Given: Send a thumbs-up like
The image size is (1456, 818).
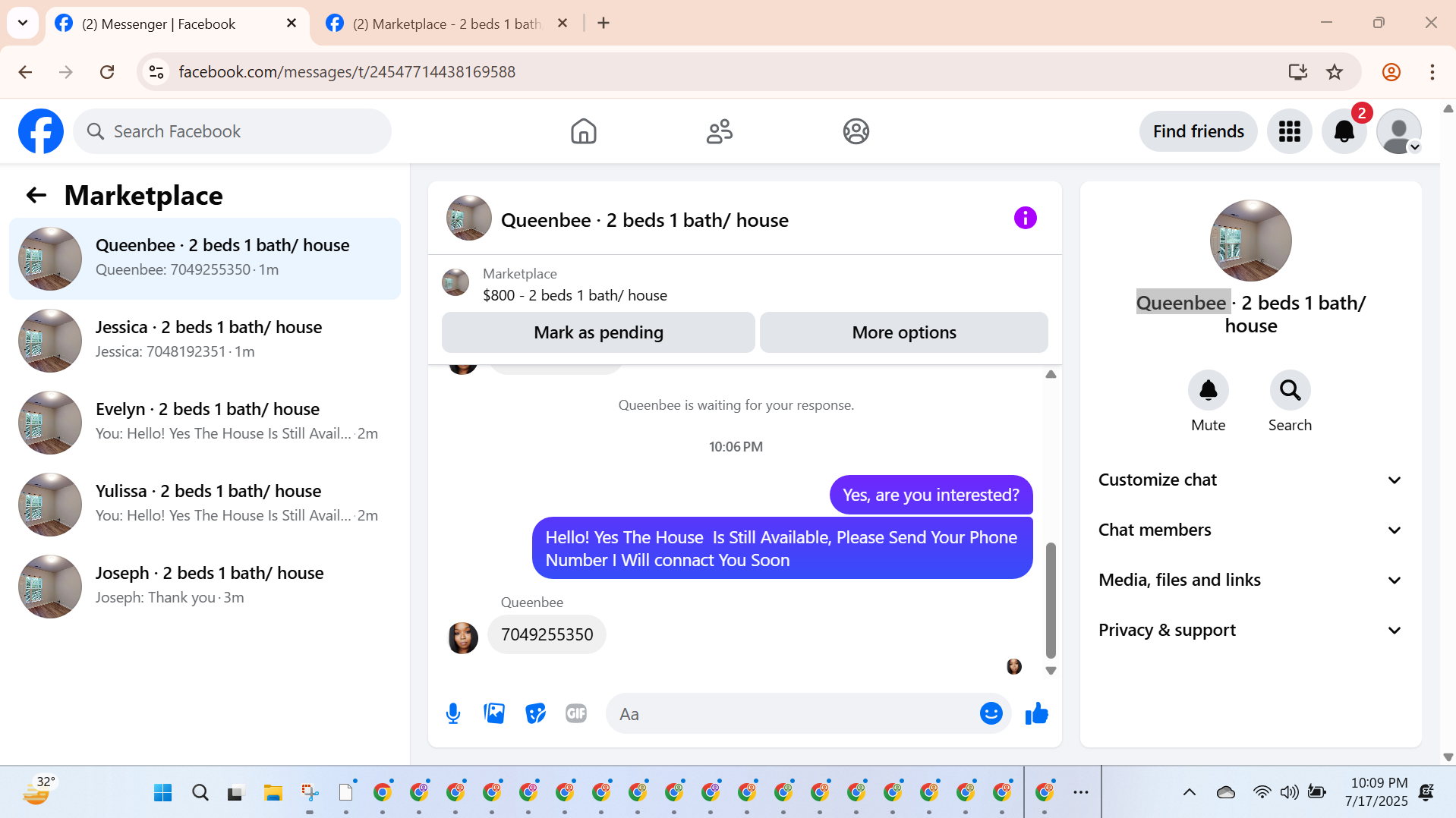Looking at the screenshot, I should [x=1036, y=713].
